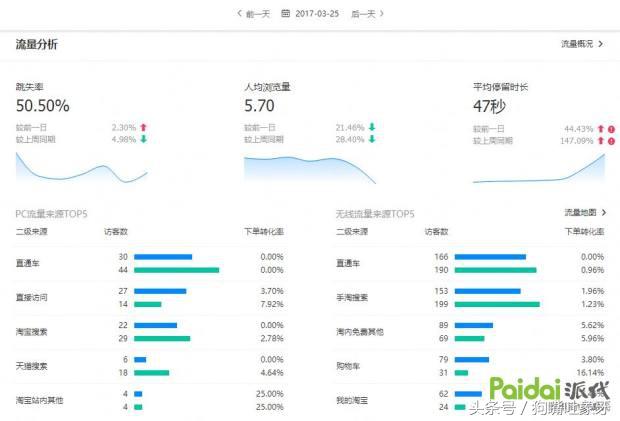Click PC 直接访问 source row label
Viewport: 620px width, 421px height.
pyautogui.click(x=32, y=297)
